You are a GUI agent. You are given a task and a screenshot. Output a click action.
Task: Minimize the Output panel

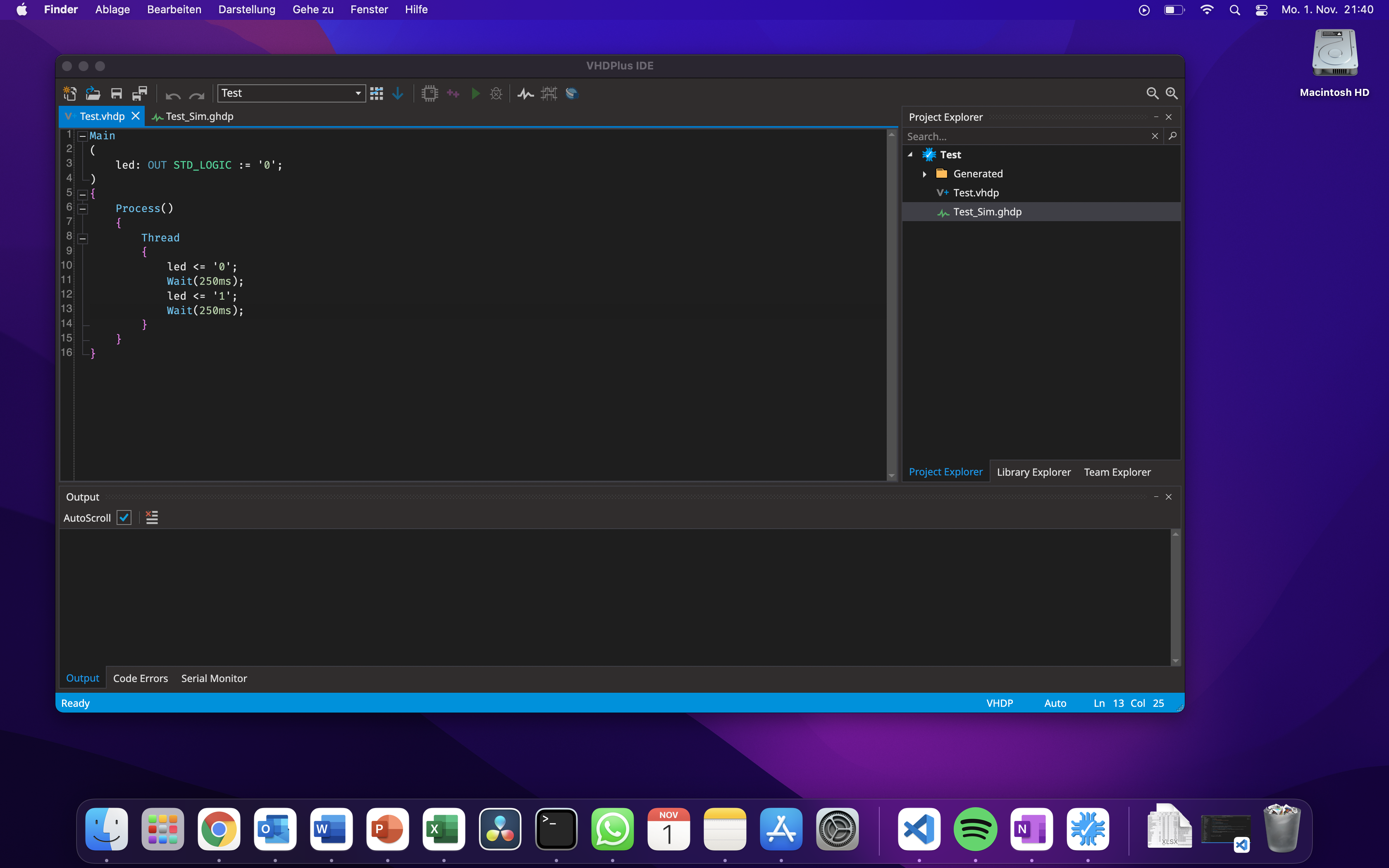click(1156, 496)
